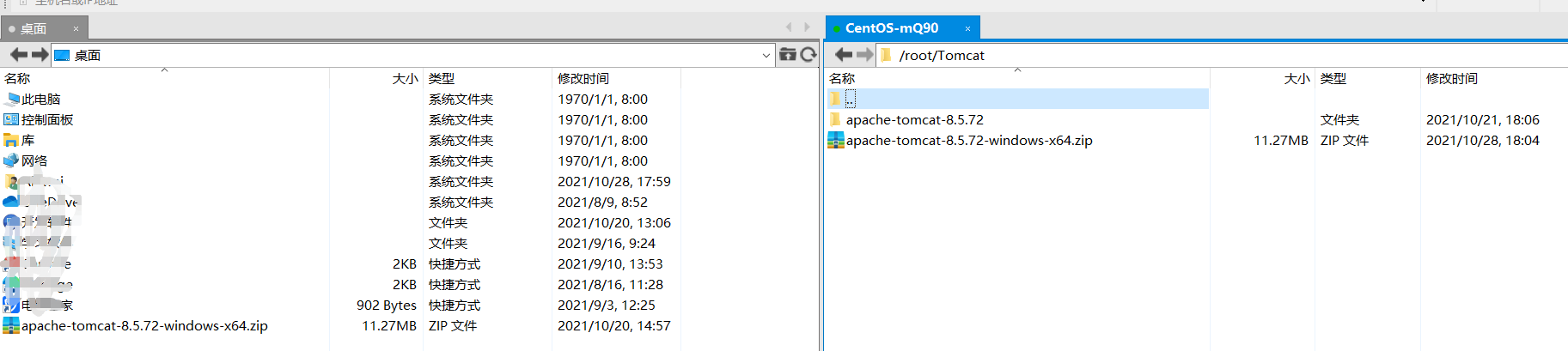Select local apache-tomcat zip file icon

11,326
